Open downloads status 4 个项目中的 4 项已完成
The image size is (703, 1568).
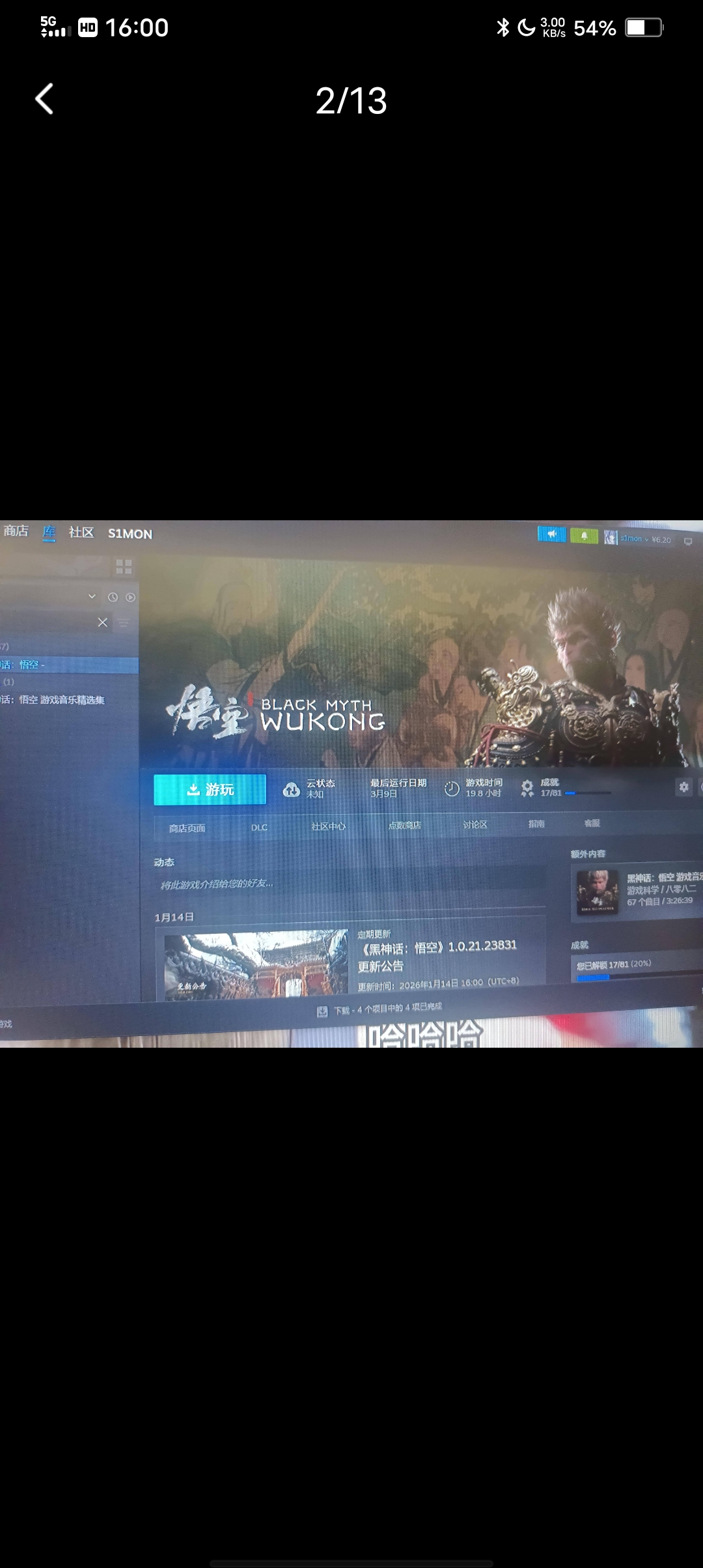[388, 1009]
